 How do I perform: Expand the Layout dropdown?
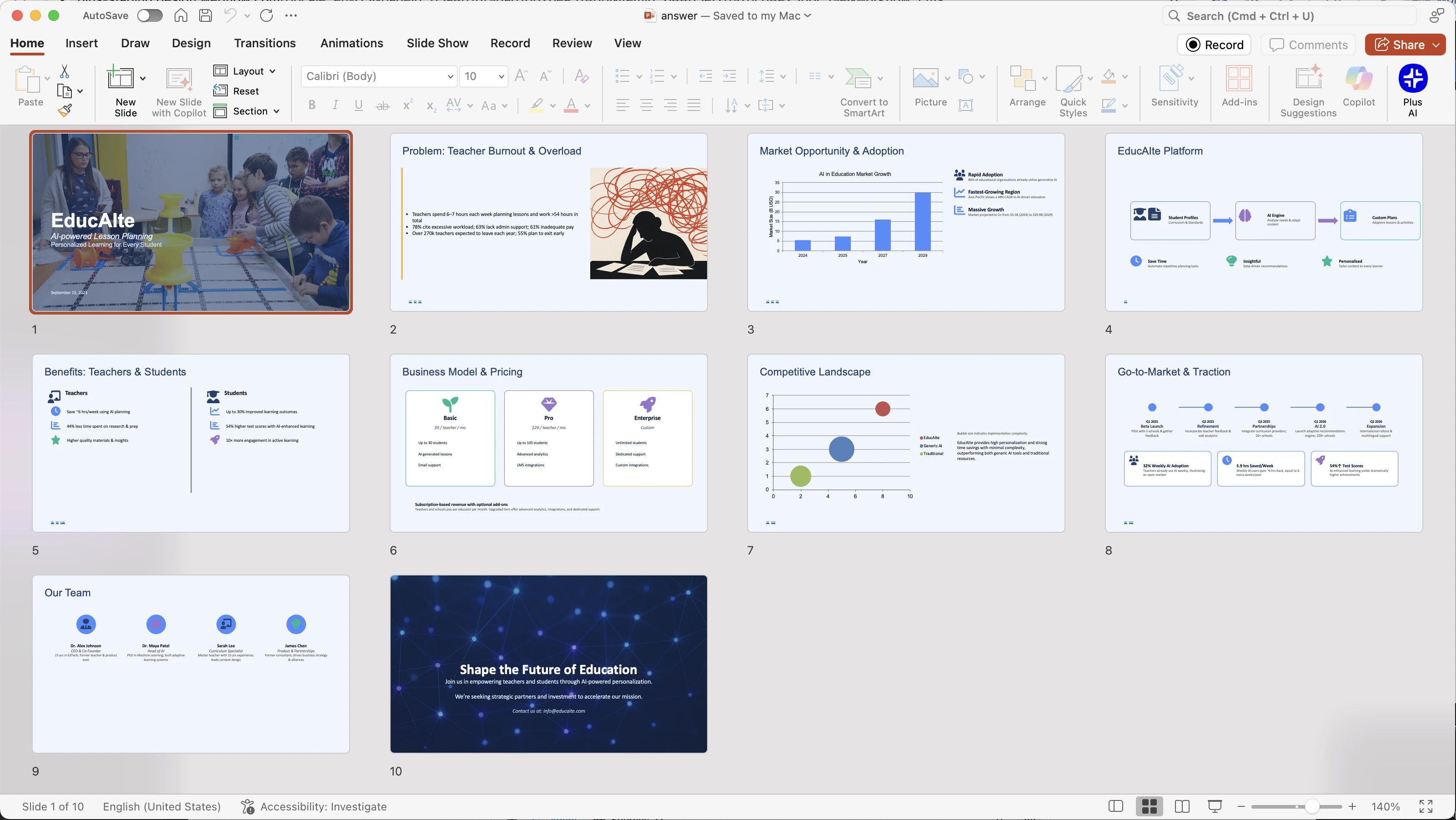(272, 71)
